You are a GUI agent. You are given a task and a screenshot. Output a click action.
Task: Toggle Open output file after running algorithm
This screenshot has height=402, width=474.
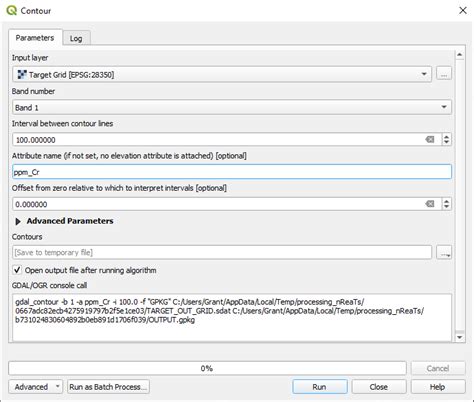(17, 270)
